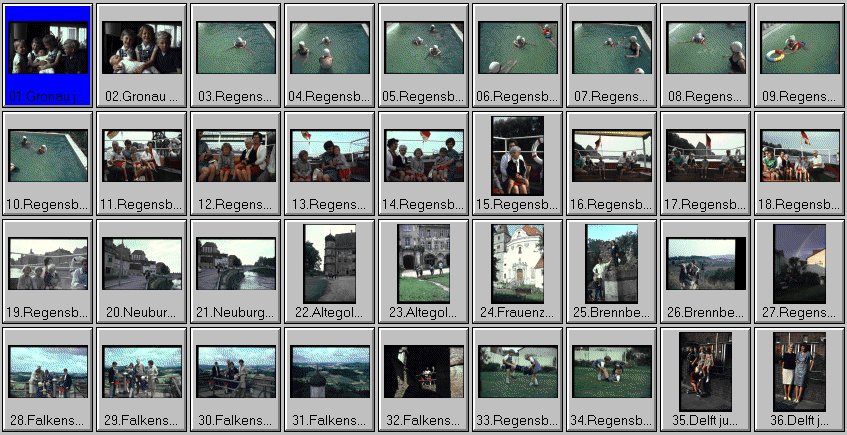Viewport: 847px width, 435px height.
Task: Pick the 34.Regensb lawn thumbnail
Action: click(x=611, y=372)
